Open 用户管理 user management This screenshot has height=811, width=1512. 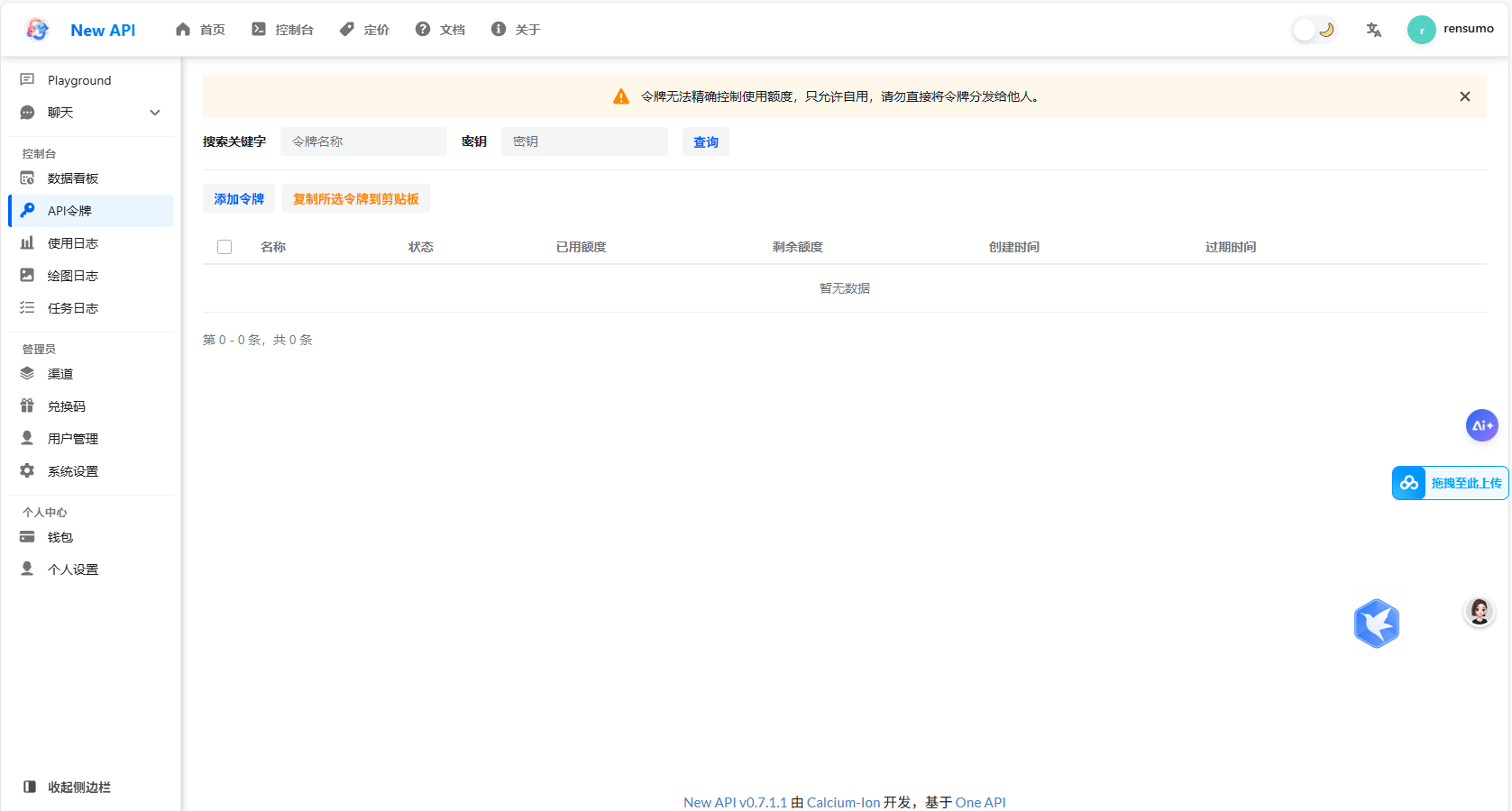tap(73, 438)
